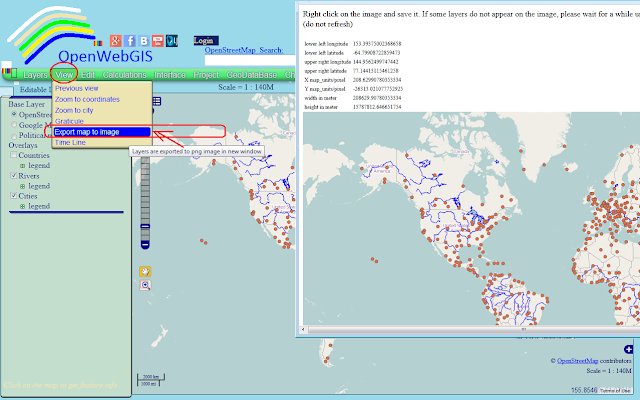Viewport: 640px width, 400px height.
Task: Select OpenStreetMap base layer radio
Action: click(14, 114)
